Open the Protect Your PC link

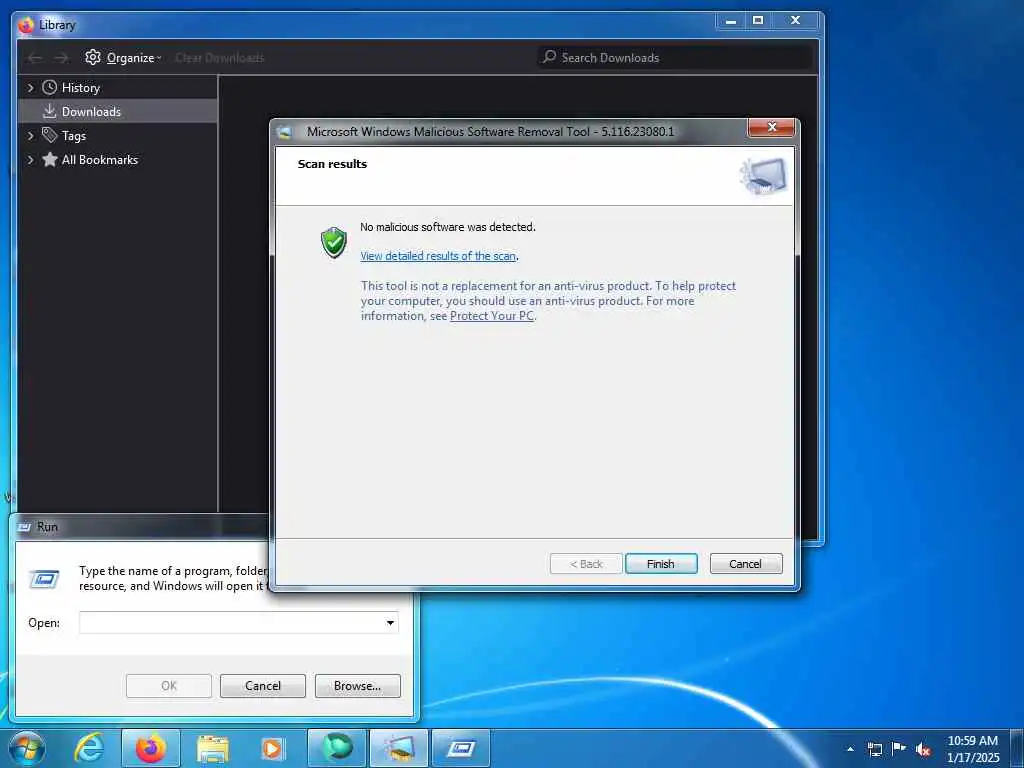tap(492, 316)
